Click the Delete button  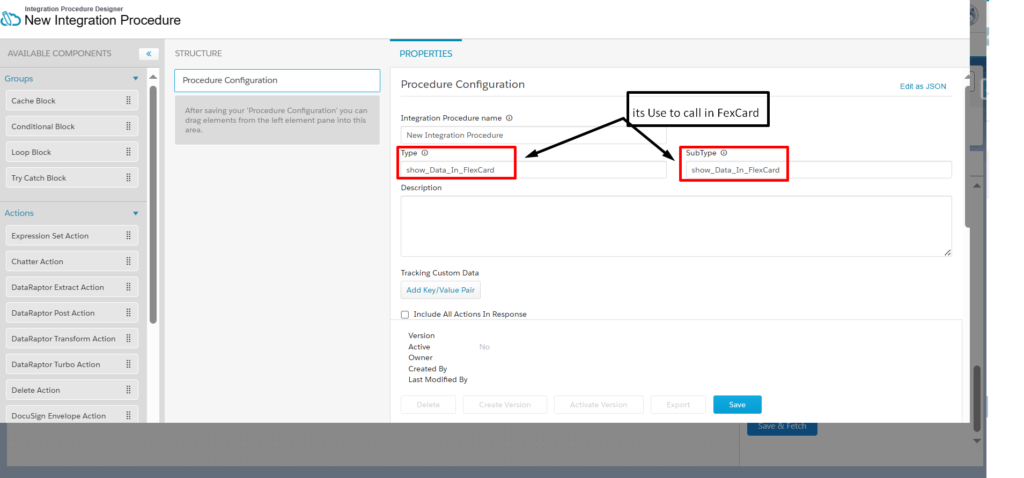click(428, 405)
